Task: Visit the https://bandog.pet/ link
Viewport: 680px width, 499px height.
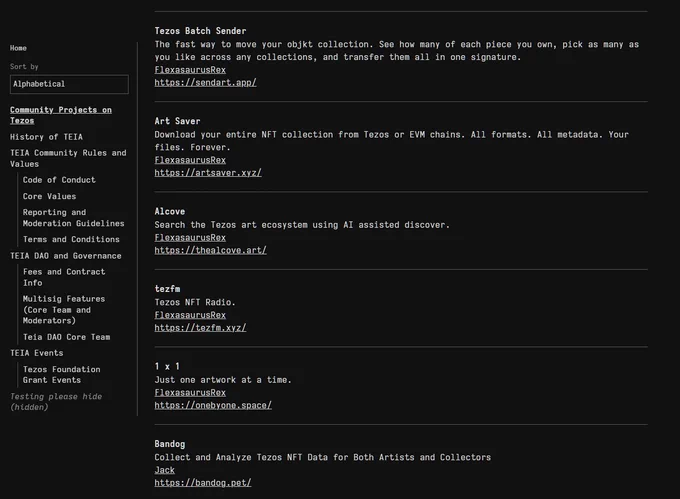Action: 203,483
